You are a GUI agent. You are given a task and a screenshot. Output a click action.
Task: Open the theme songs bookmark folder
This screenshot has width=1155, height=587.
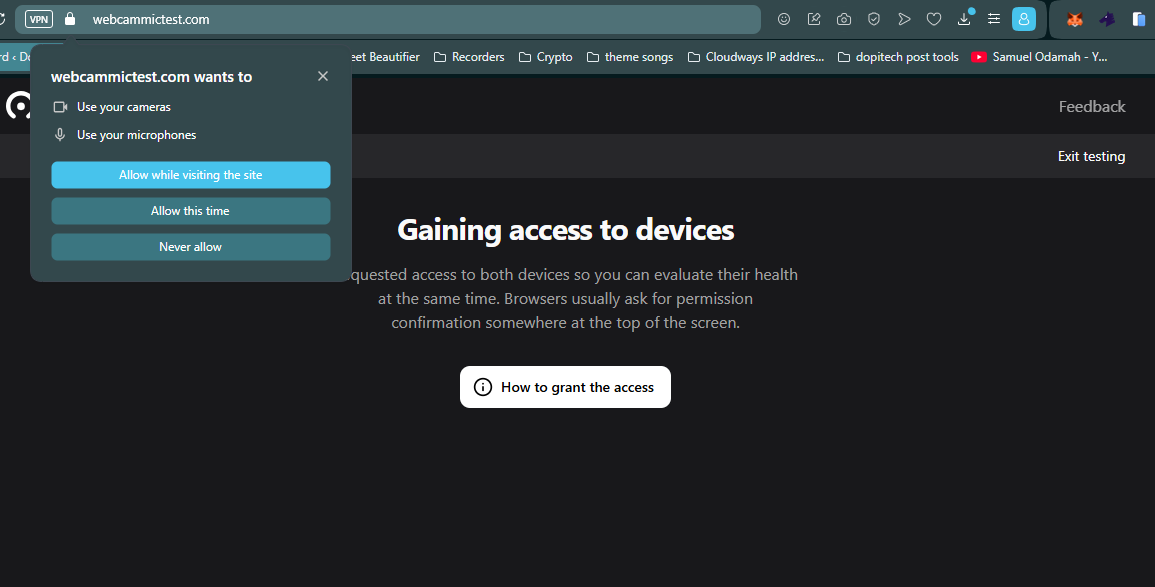click(x=630, y=57)
